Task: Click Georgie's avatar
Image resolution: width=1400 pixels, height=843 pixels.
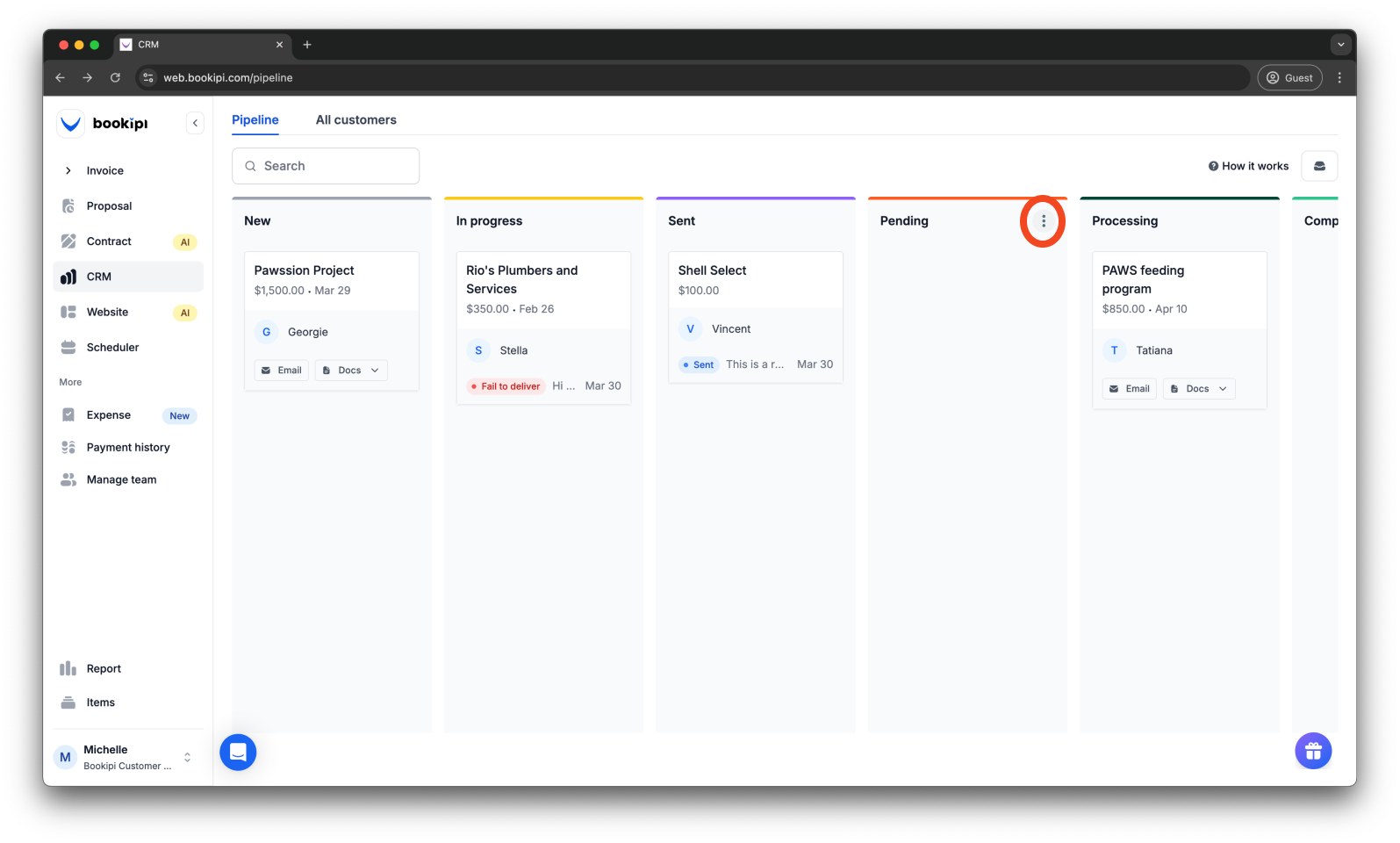Action: (266, 332)
